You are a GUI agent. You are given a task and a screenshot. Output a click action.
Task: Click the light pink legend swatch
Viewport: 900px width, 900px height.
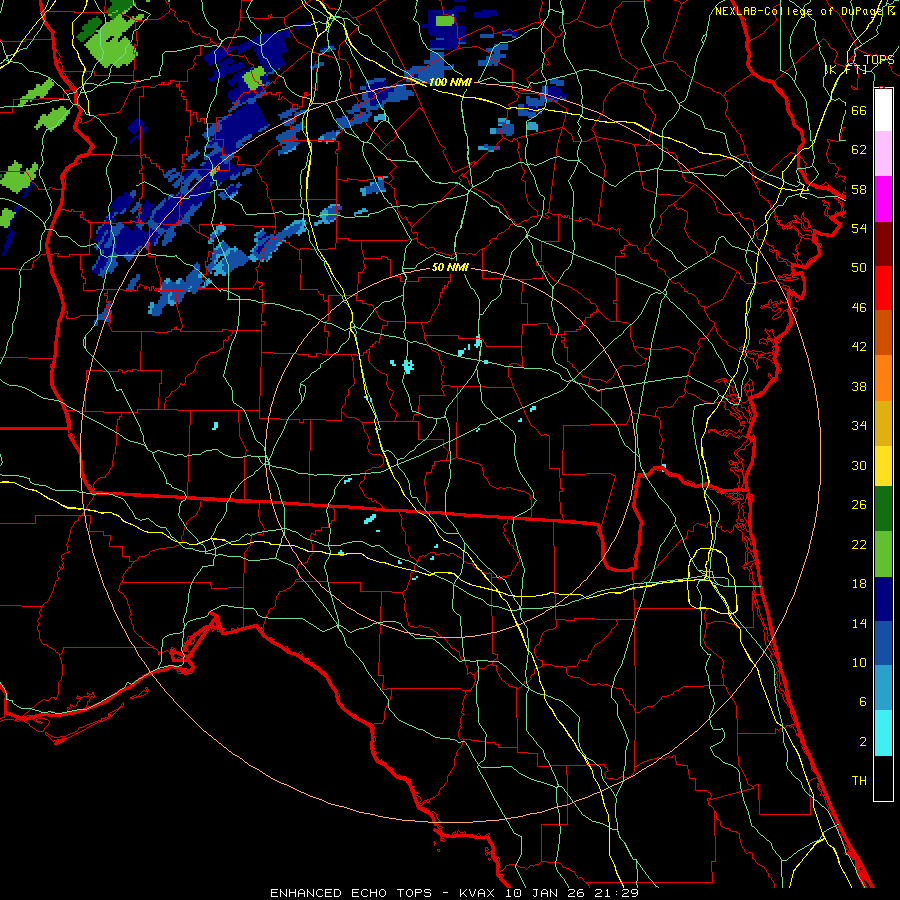883,154
